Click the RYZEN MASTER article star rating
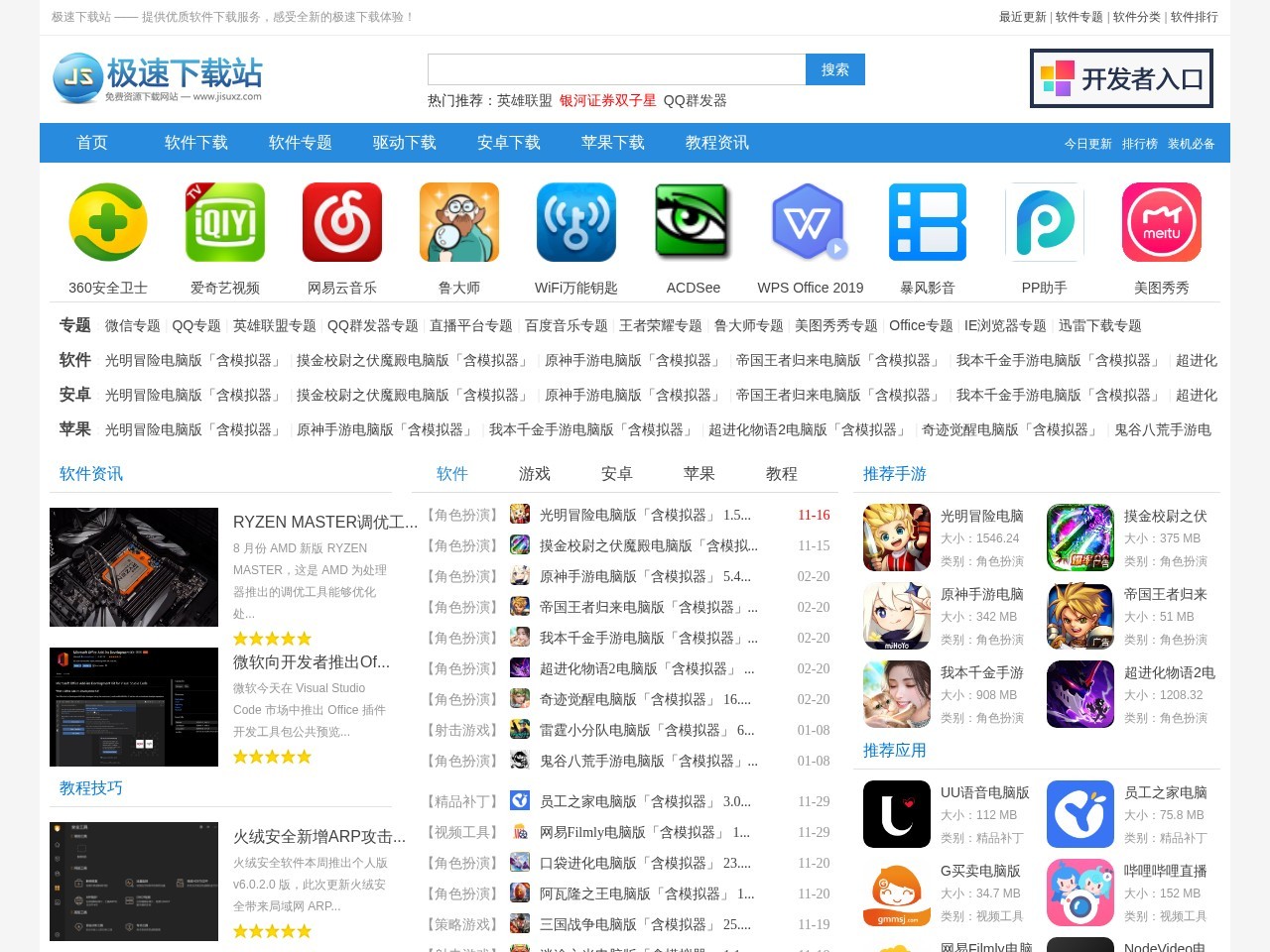The width and height of the screenshot is (1270, 952). tap(272, 638)
